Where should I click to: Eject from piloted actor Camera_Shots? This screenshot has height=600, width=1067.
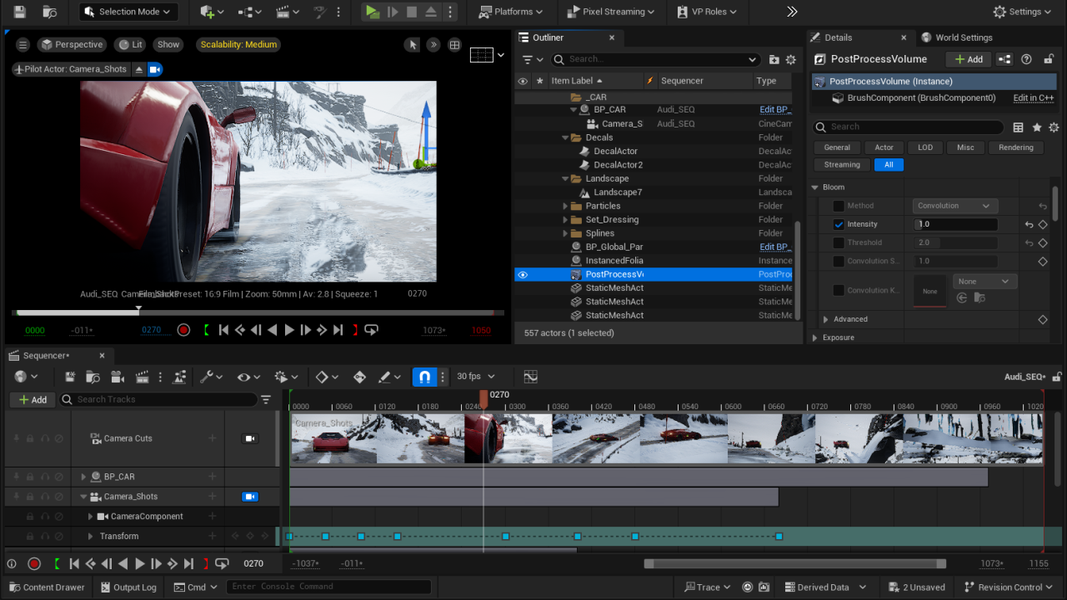[x=139, y=69]
